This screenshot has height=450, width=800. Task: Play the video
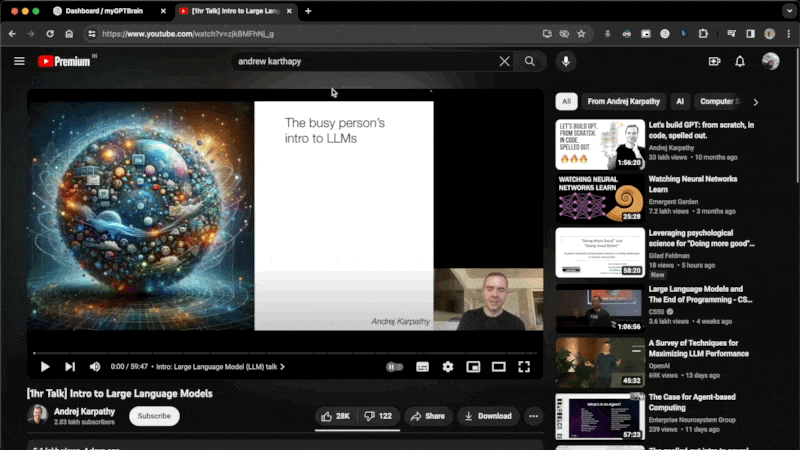click(45, 366)
